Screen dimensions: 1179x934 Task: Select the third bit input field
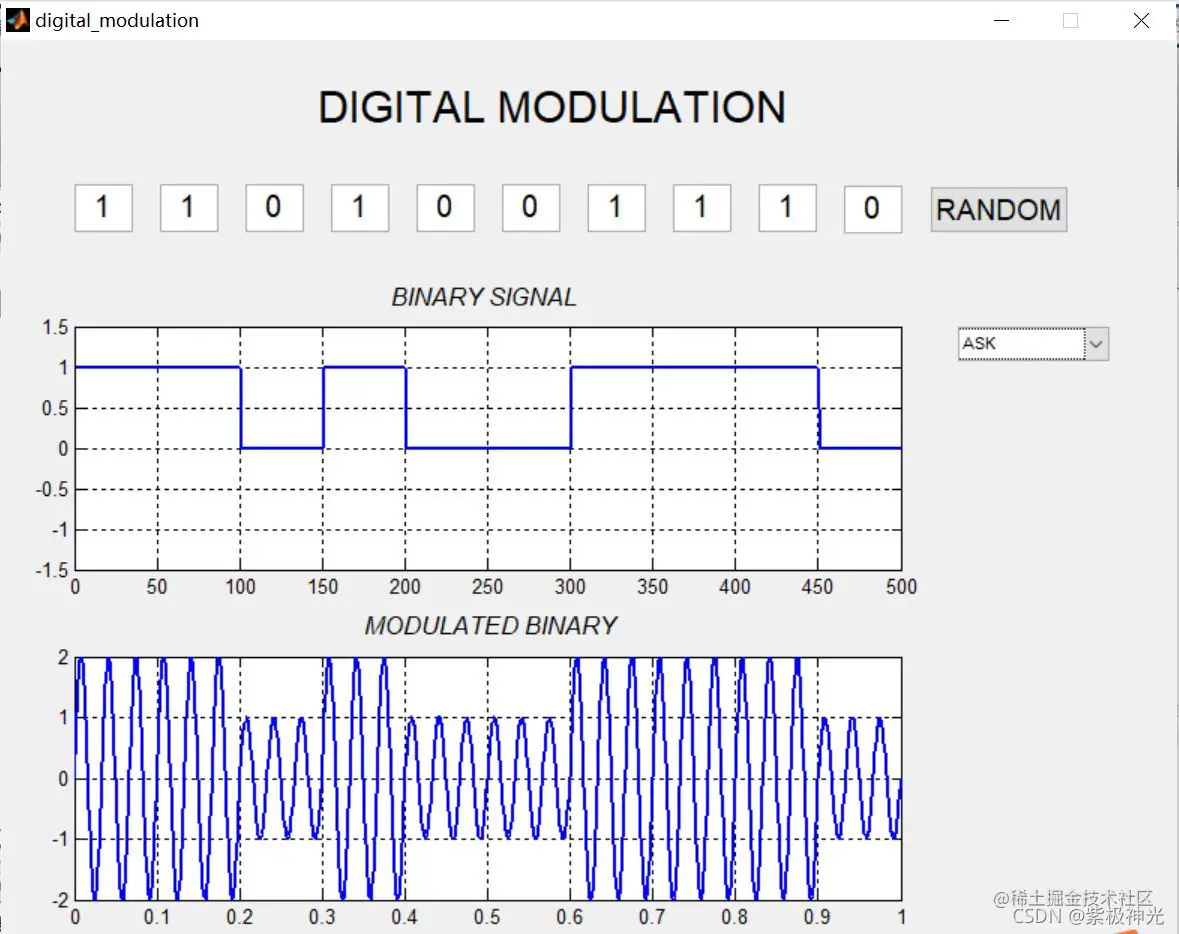274,208
